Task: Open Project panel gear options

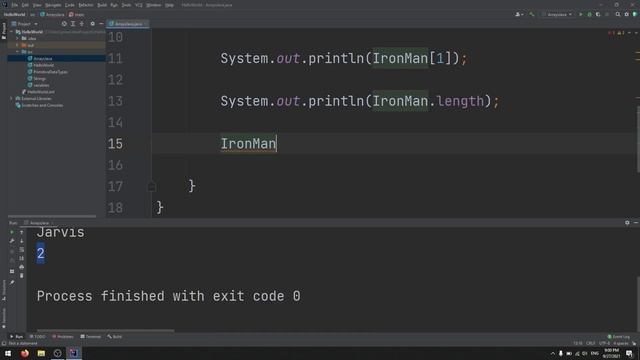Action: 93,24
